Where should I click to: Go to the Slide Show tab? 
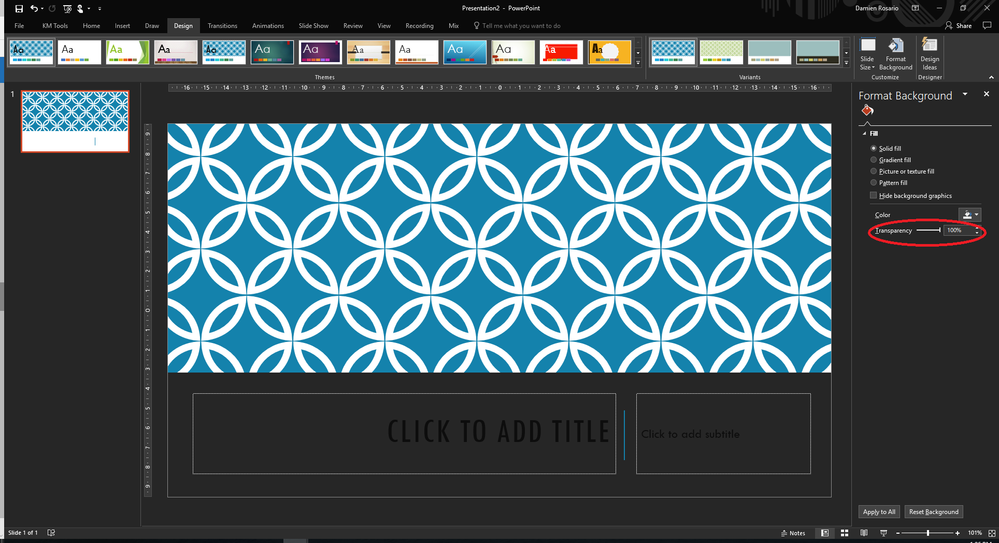tap(313, 25)
